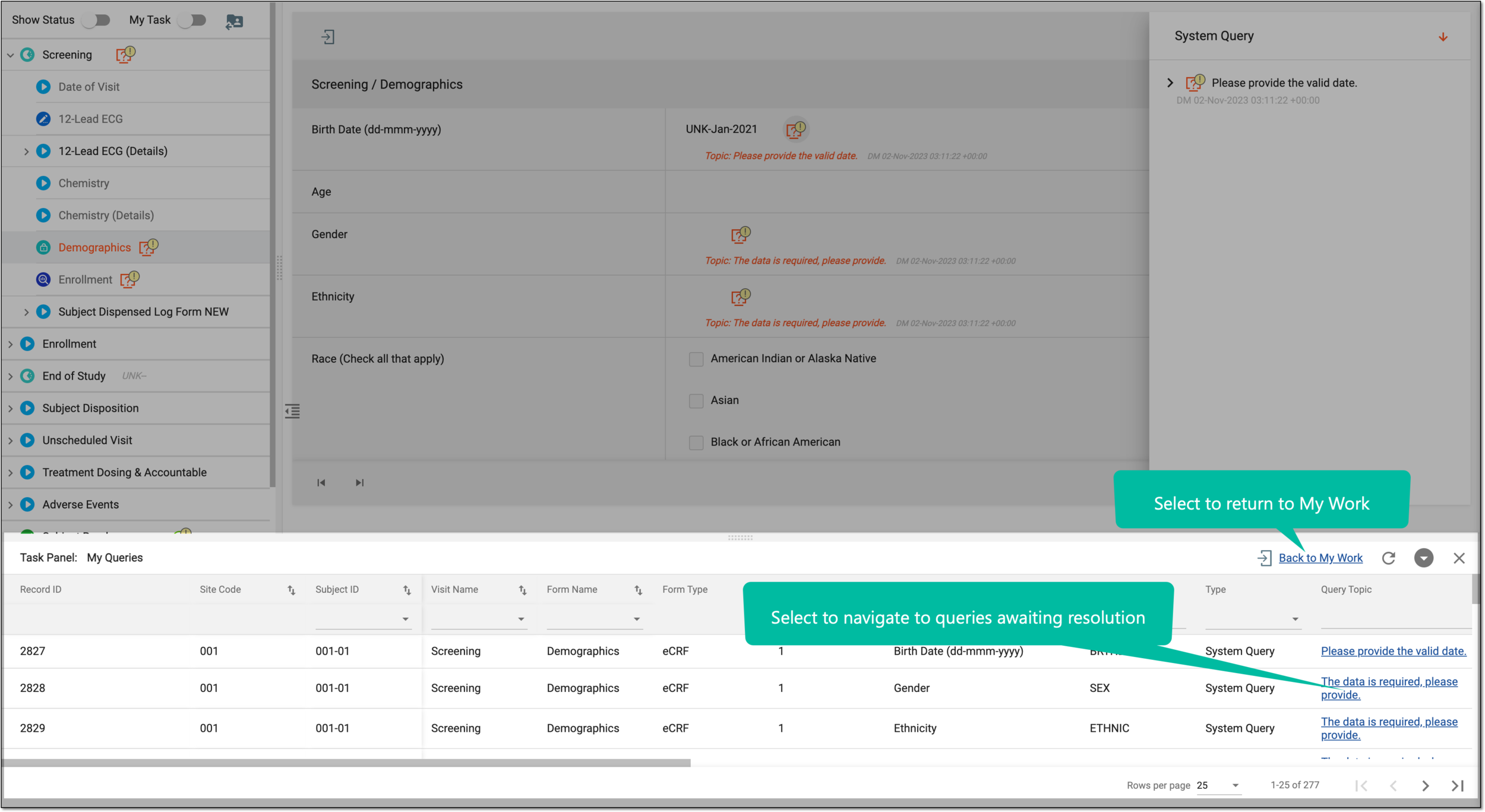Click the sidebar vertical scrollbar
This screenshot has width=1485, height=812.
click(273, 245)
